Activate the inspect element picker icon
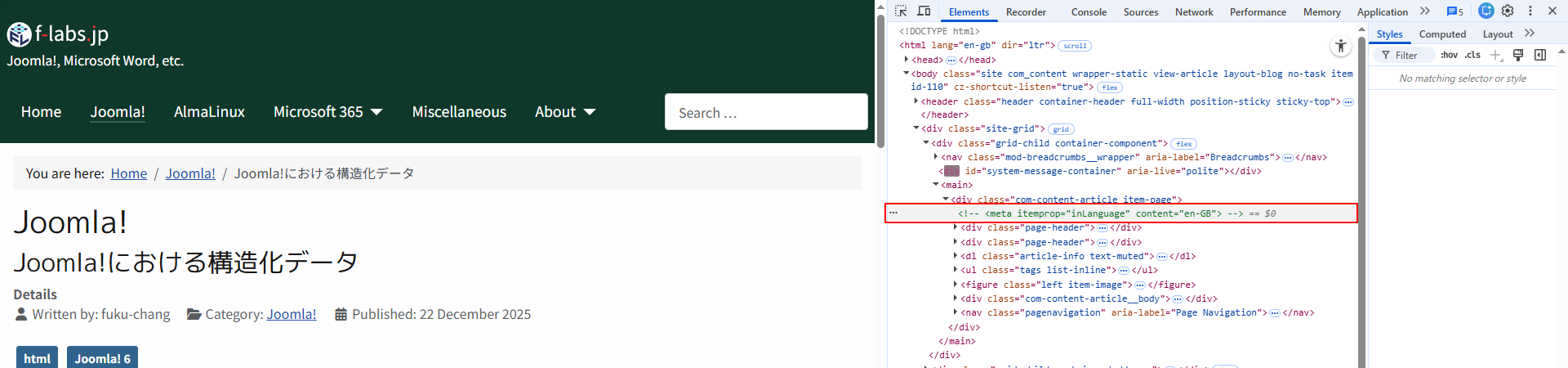Viewport: 1568px width, 368px height. click(901, 11)
